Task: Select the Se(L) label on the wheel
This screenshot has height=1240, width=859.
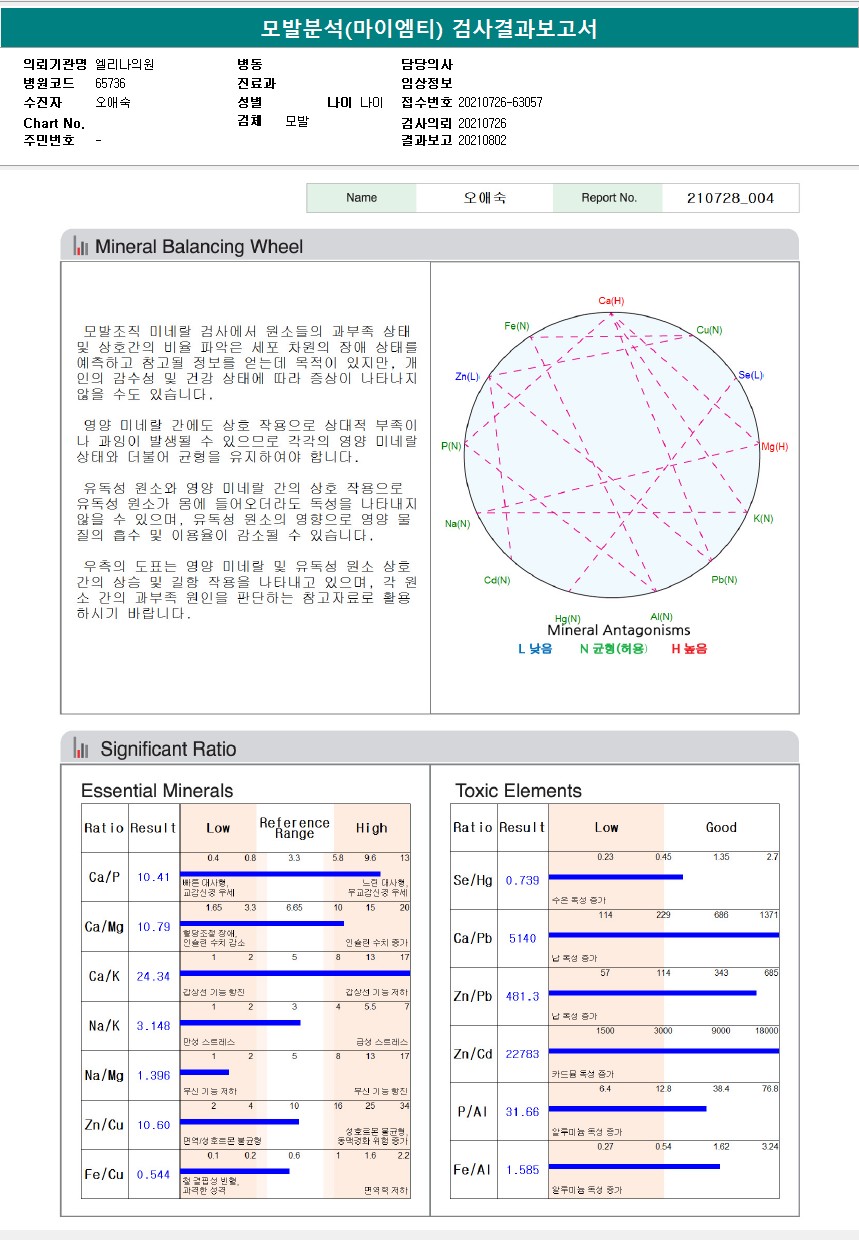Action: point(751,375)
